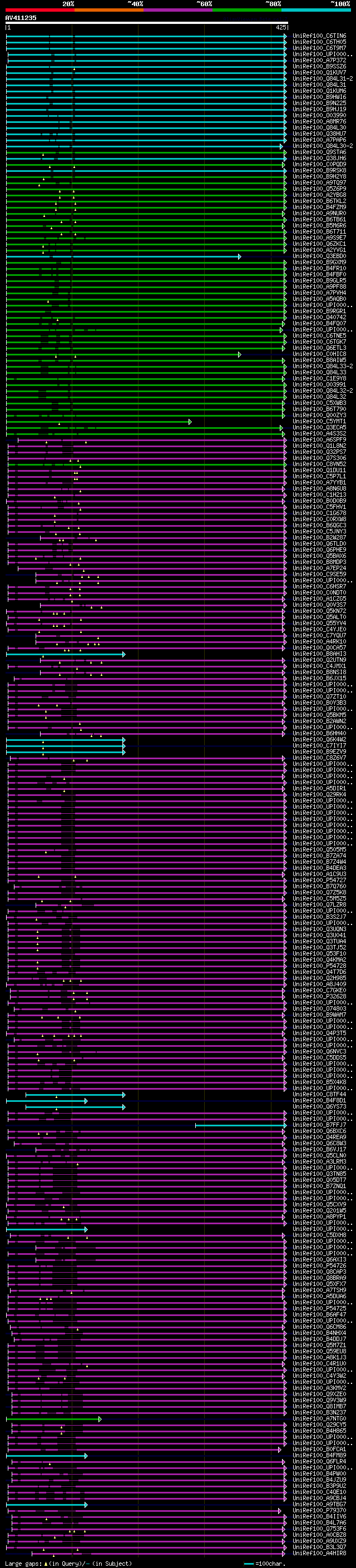Select the UniRef100_B9GLR5 label
Image resolution: width=356 pixels, height=1568 pixels.
tap(319, 280)
